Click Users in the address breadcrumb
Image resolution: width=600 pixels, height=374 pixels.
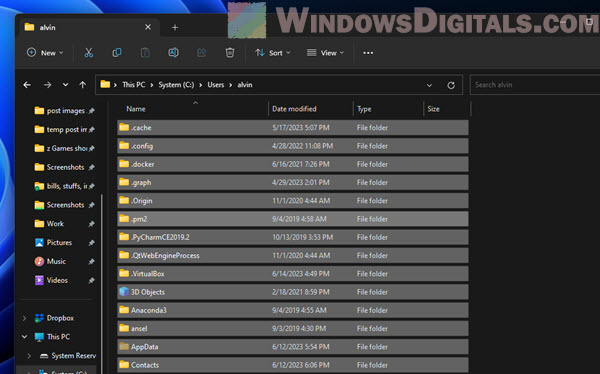tap(216, 85)
